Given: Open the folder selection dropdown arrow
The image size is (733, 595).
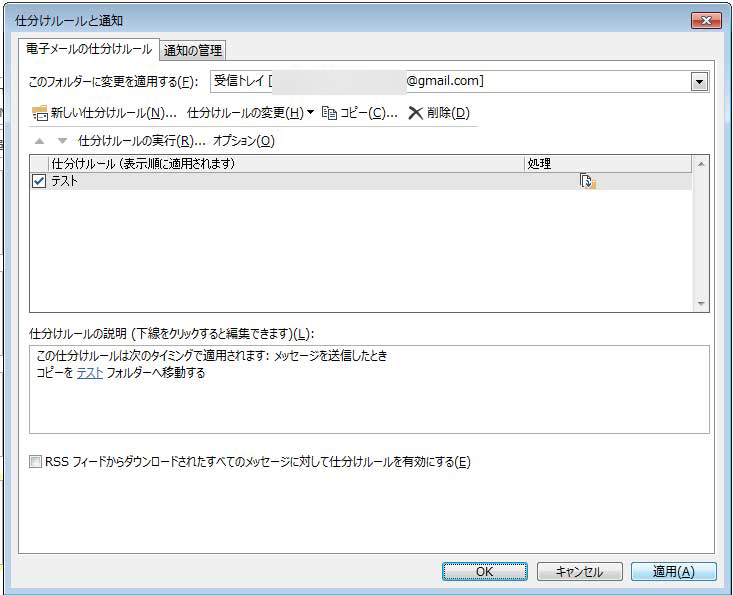Looking at the screenshot, I should pyautogui.click(x=699, y=82).
